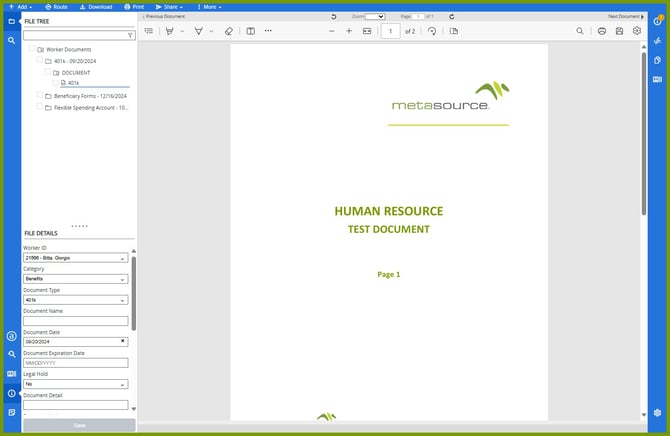The image size is (670, 436).
Task: Zoom out with the minus icon
Action: (332, 31)
